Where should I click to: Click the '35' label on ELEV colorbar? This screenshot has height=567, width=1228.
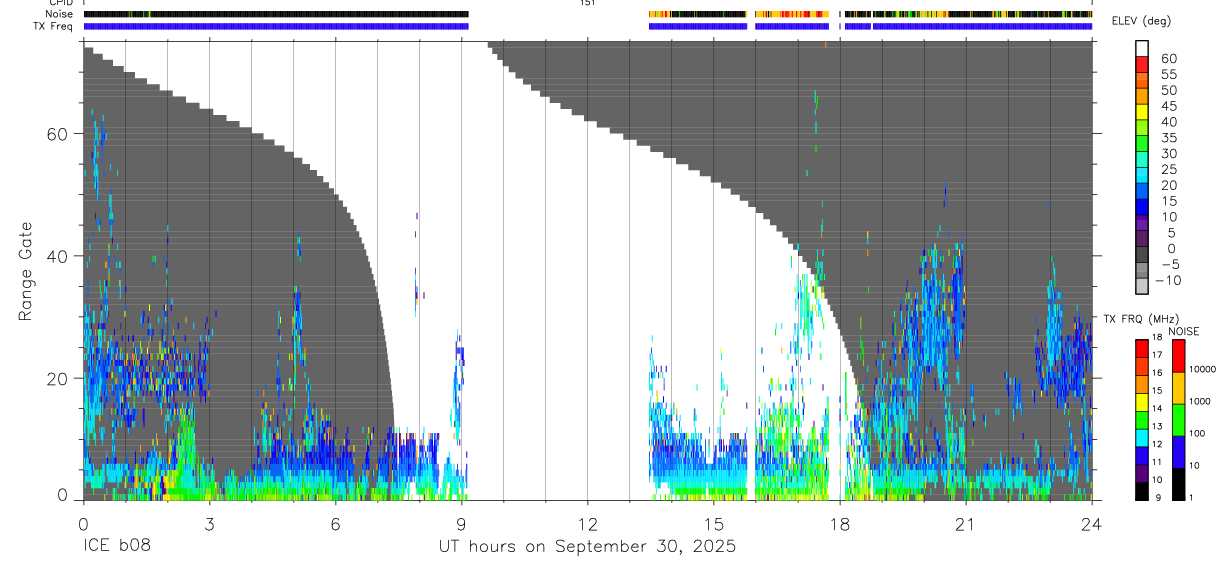pos(1169,138)
